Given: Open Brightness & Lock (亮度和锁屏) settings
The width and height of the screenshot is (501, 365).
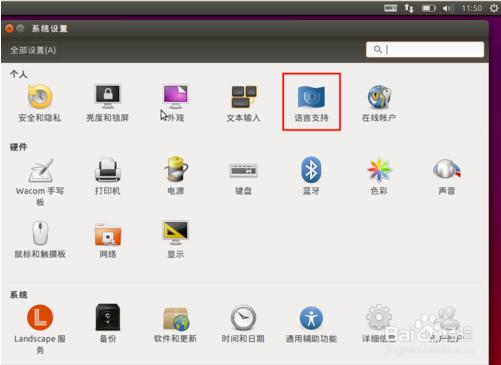Looking at the screenshot, I should pyautogui.click(x=107, y=103).
